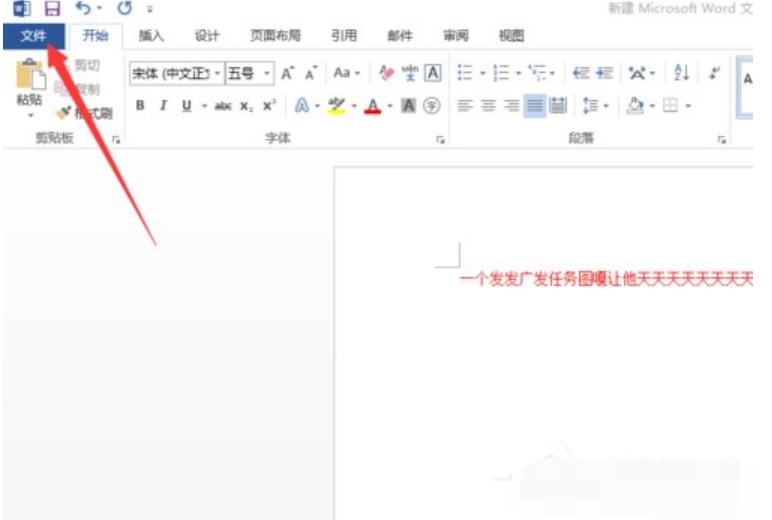The width and height of the screenshot is (772, 520).
Task: Click the Save icon in quick access toolbar
Action: tap(52, 9)
